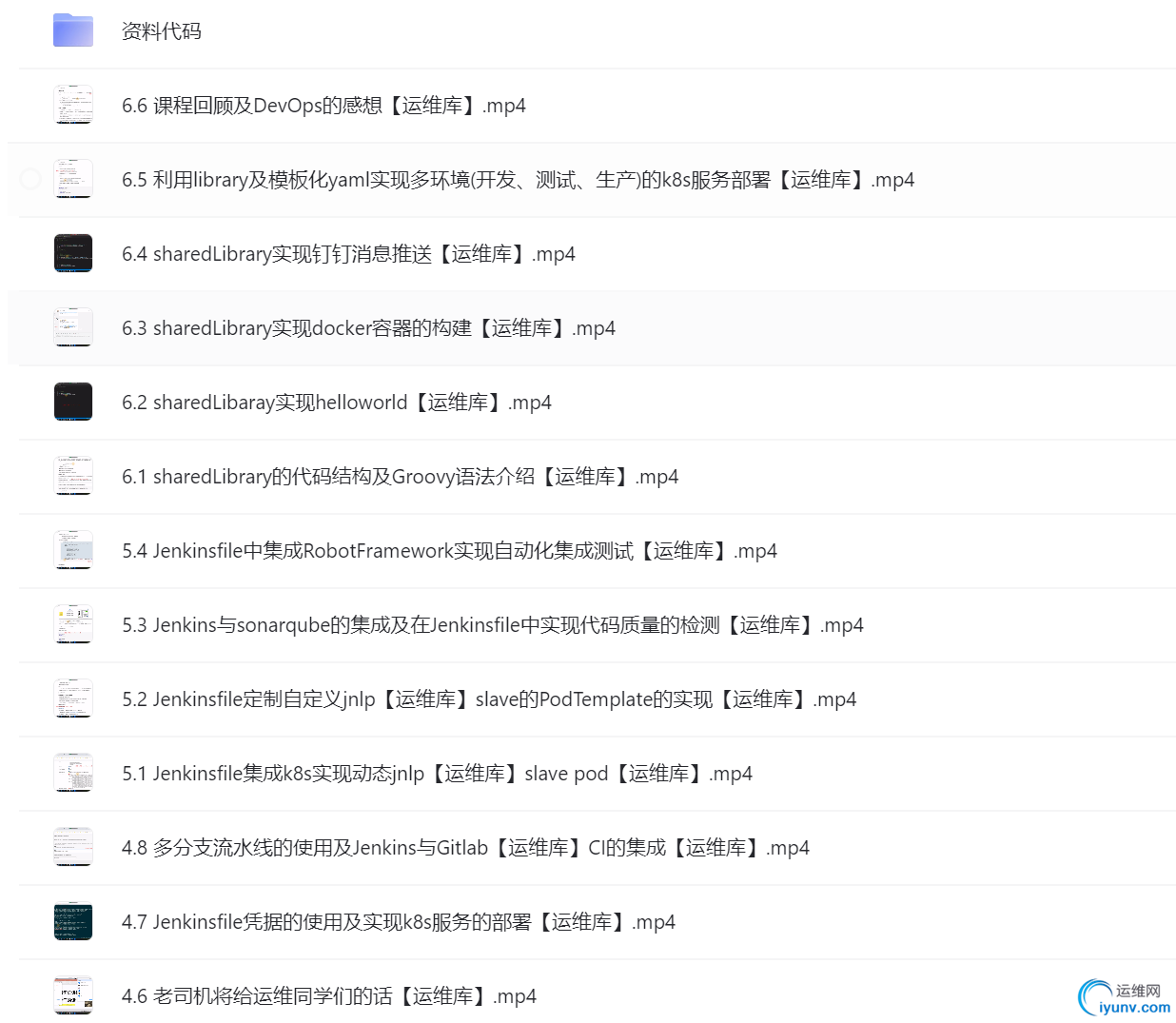Select file 4.6 老司机将给运维同学们的话.mp4
This screenshot has height=1023, width=1176.
(x=329, y=996)
